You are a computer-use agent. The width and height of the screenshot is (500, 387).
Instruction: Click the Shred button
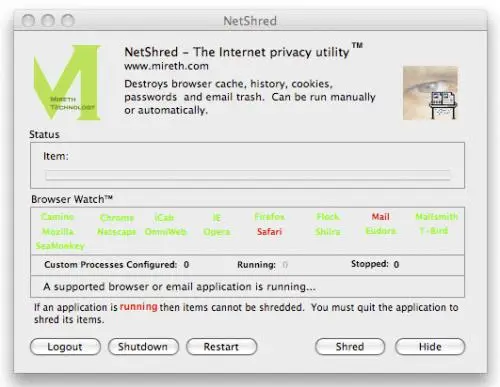point(350,347)
